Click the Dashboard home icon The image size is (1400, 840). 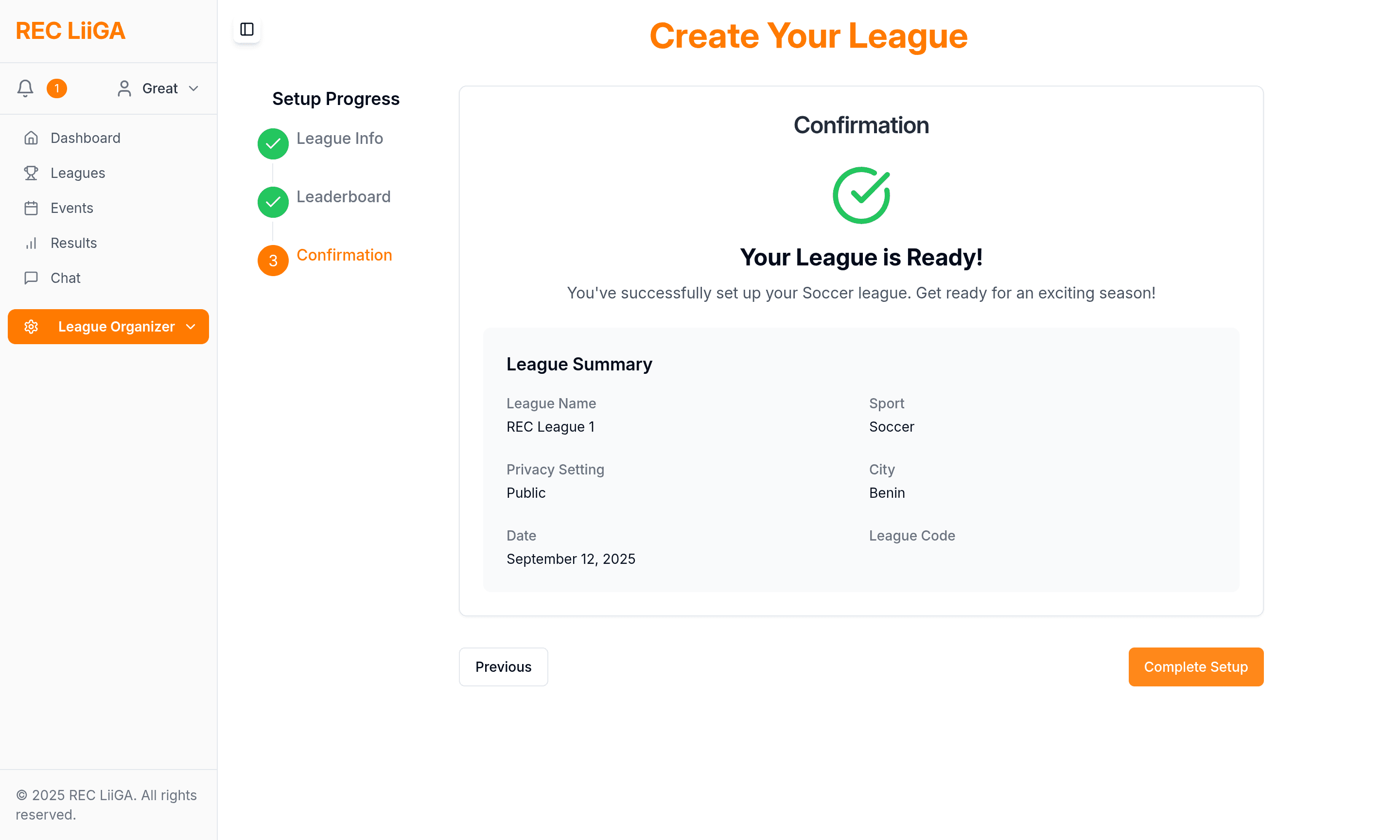(x=31, y=138)
